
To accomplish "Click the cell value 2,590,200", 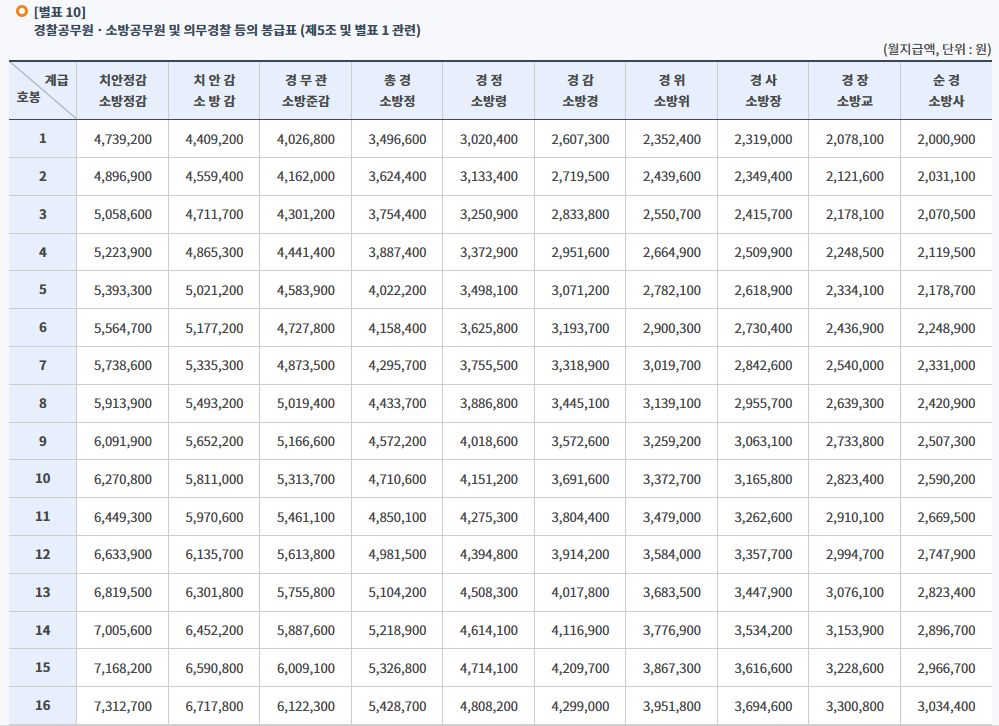I will click(946, 479).
